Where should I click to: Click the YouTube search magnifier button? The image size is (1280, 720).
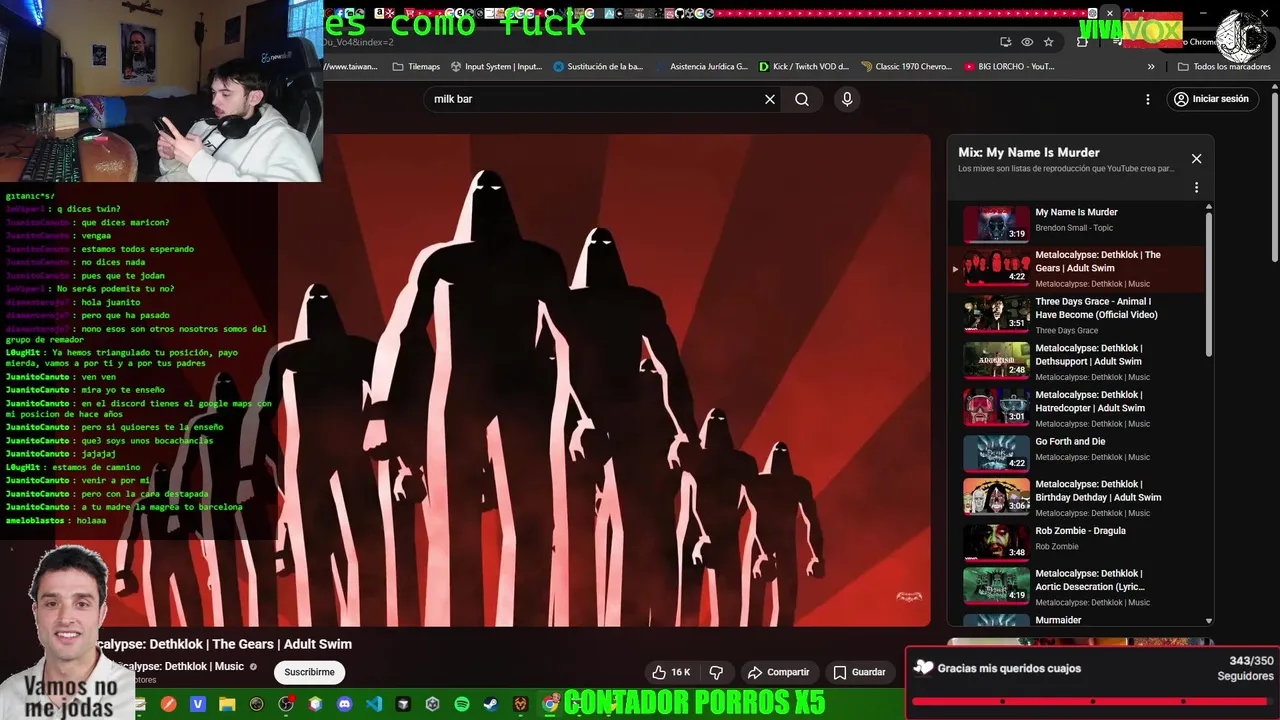(x=802, y=99)
